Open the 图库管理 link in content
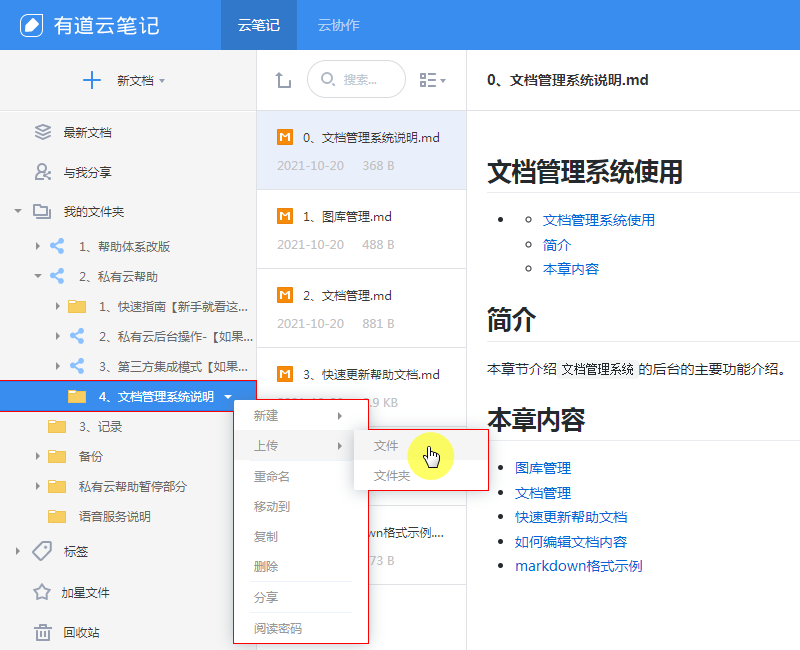 click(543, 468)
